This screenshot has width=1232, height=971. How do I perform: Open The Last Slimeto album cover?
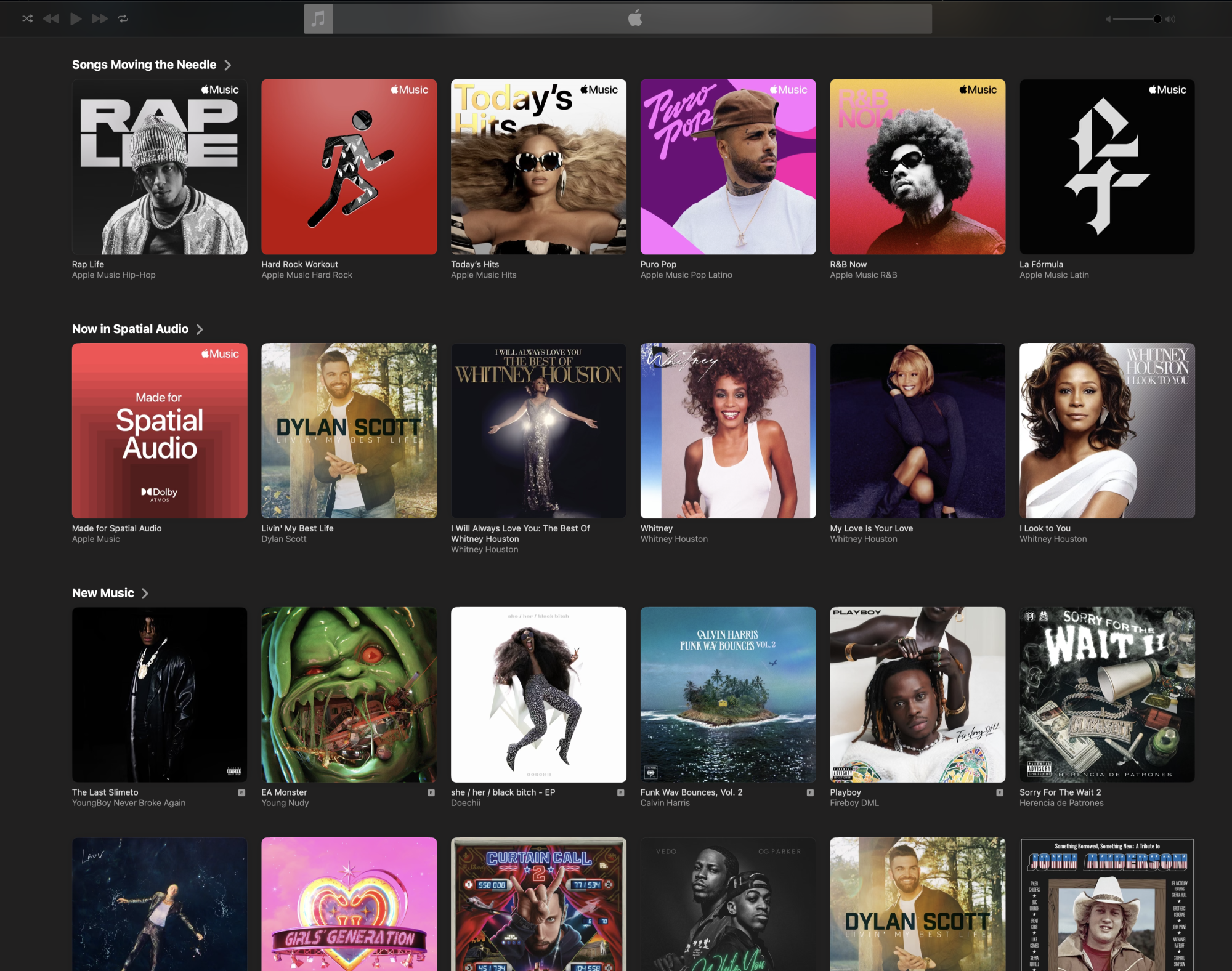click(160, 695)
